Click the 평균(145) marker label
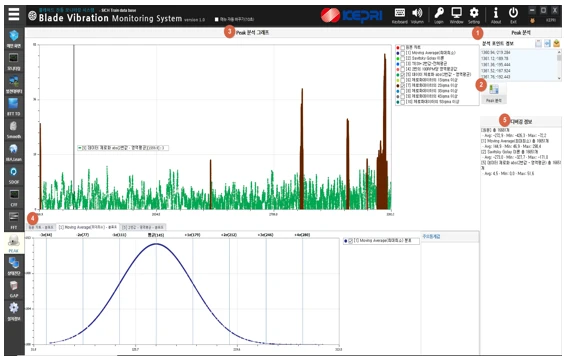This screenshot has width=568, height=363. click(x=156, y=235)
